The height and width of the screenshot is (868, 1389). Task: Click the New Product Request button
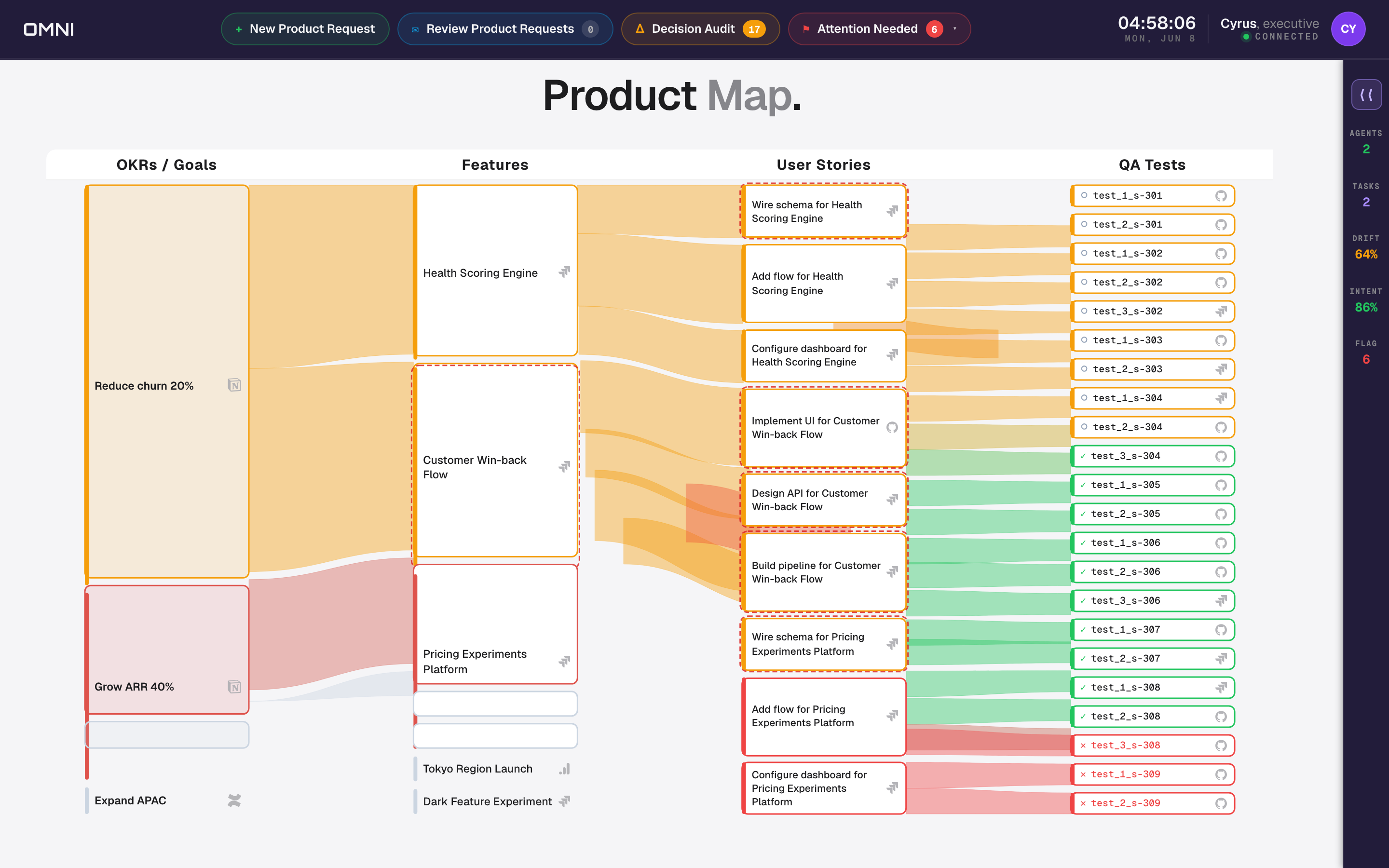[x=305, y=29]
